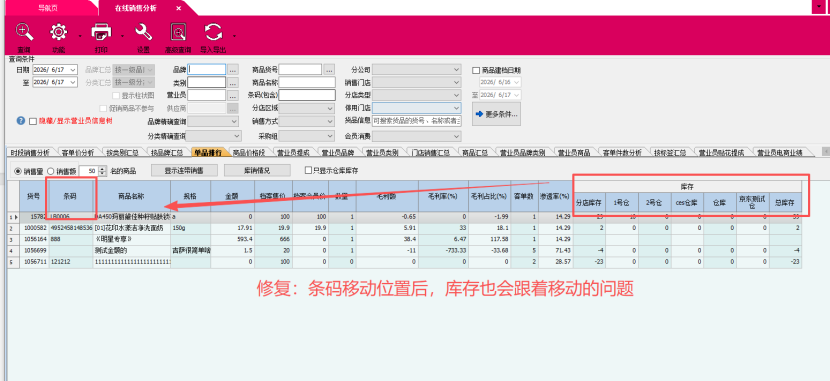Viewport: 830px width, 381px height.
Task: Close the 在线销售分析 tab
Action: pyautogui.click(x=179, y=8)
